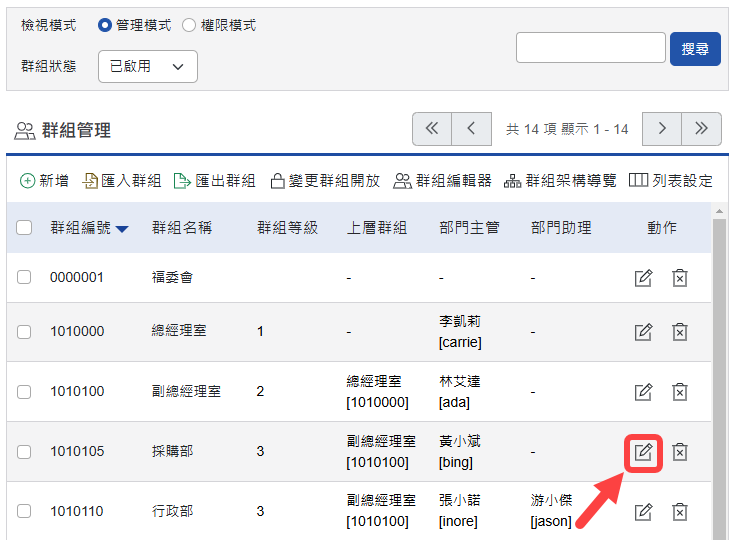The height and width of the screenshot is (540, 735).
Task: Tick the checkbox for group 1010000
Action: pos(24,331)
